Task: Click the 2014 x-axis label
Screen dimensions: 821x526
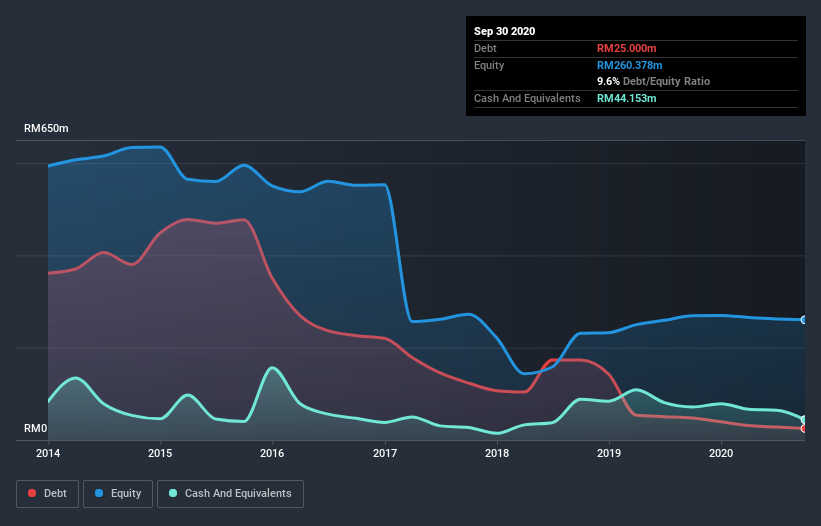Action: [48, 453]
